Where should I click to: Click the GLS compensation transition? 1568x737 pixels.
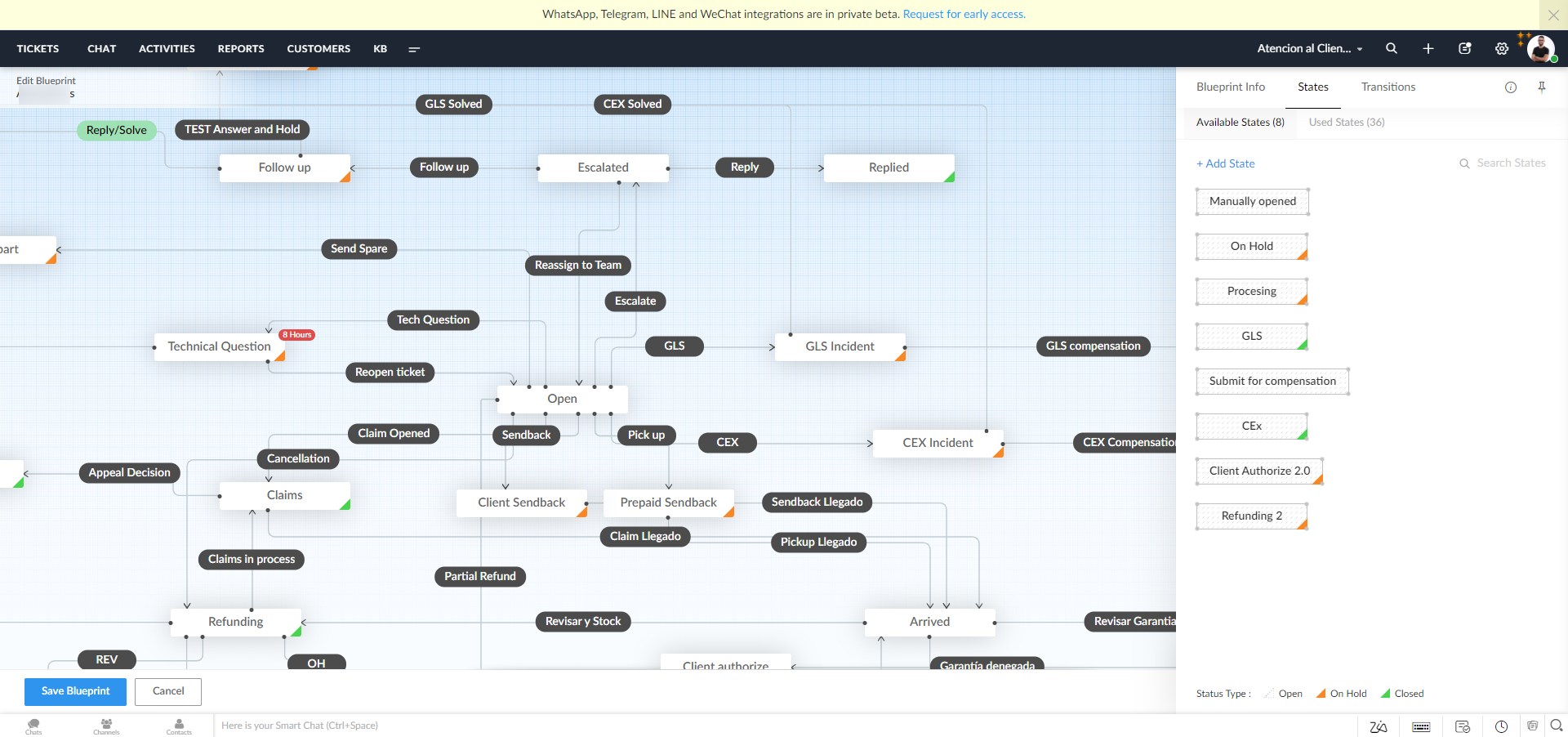[x=1094, y=346]
